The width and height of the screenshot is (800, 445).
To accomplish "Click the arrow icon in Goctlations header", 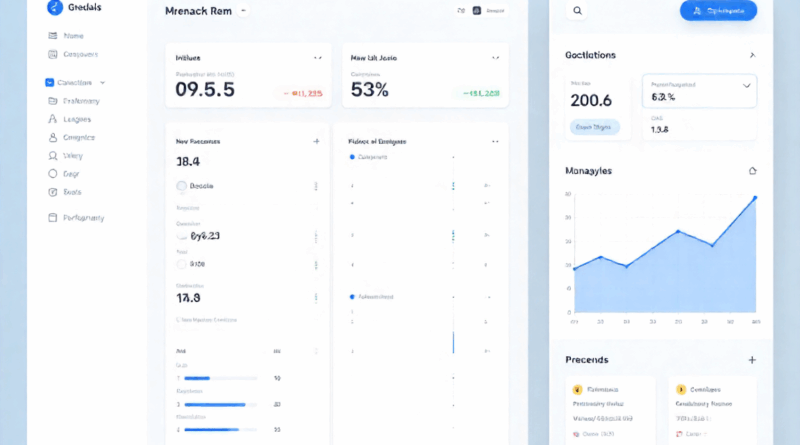I will (753, 55).
